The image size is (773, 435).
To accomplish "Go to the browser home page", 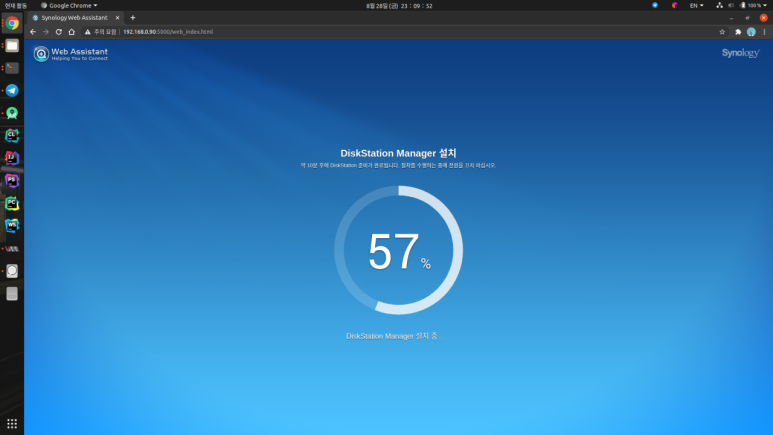I will pyautogui.click(x=71, y=32).
